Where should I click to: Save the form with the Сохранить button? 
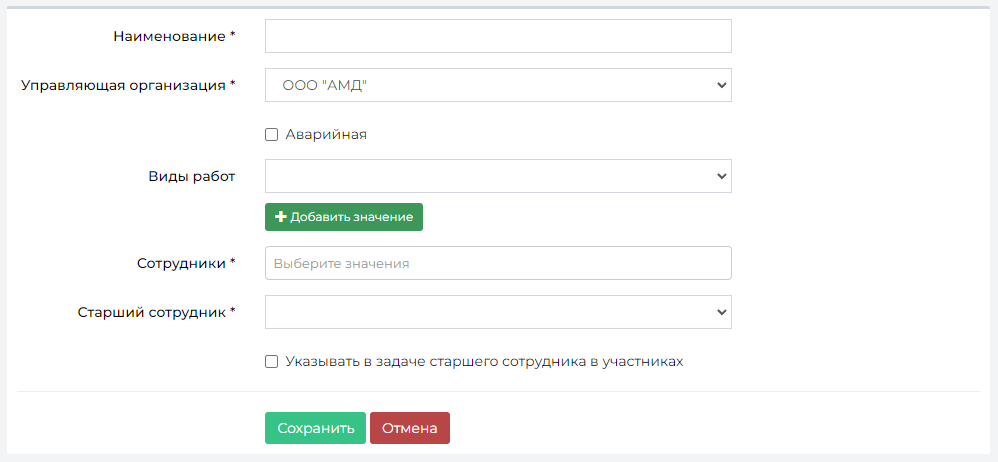point(315,428)
